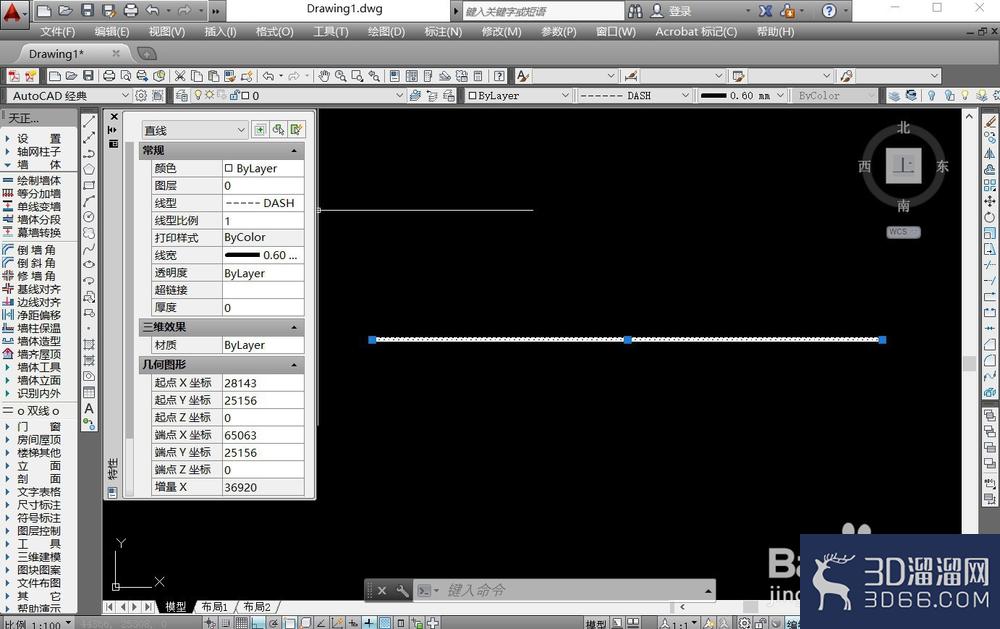Click the Move tool in modify toolbar

[x=990, y=201]
